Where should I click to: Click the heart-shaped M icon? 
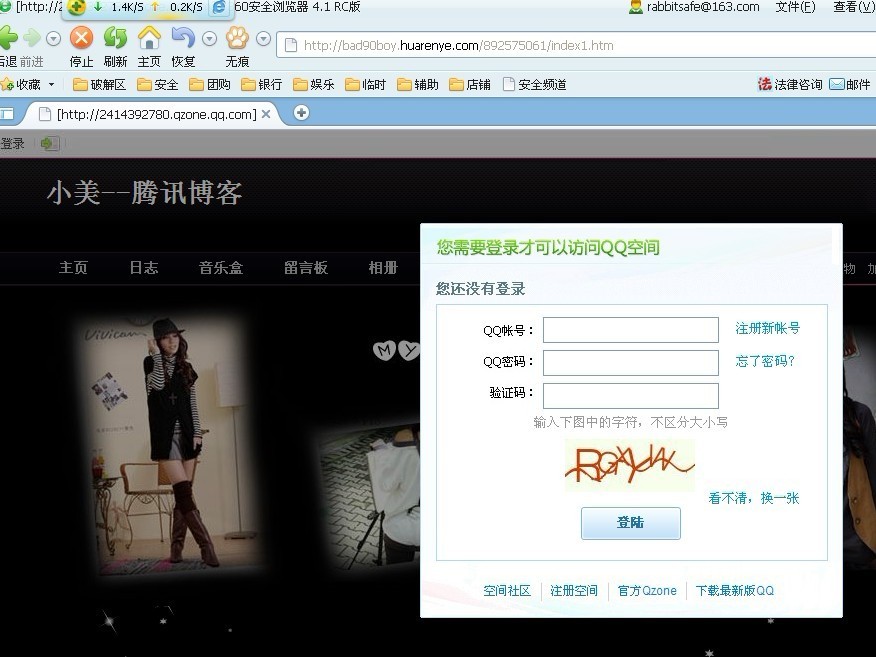384,350
